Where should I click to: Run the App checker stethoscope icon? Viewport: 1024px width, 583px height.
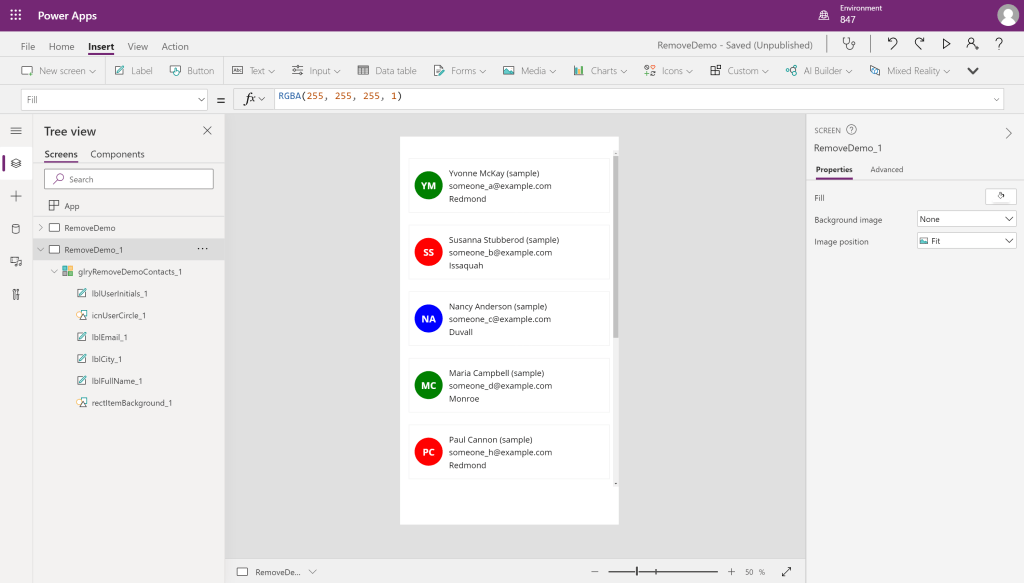[849, 44]
